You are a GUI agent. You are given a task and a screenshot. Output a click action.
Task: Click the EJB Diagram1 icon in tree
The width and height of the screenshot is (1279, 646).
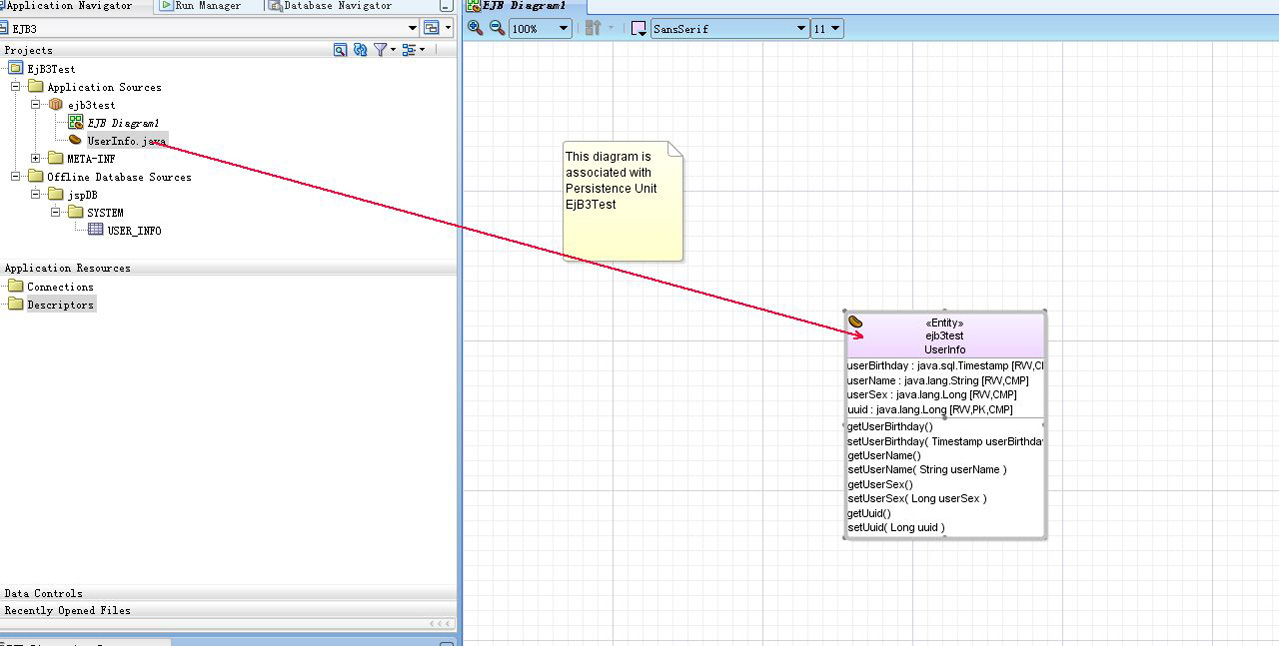pos(75,122)
